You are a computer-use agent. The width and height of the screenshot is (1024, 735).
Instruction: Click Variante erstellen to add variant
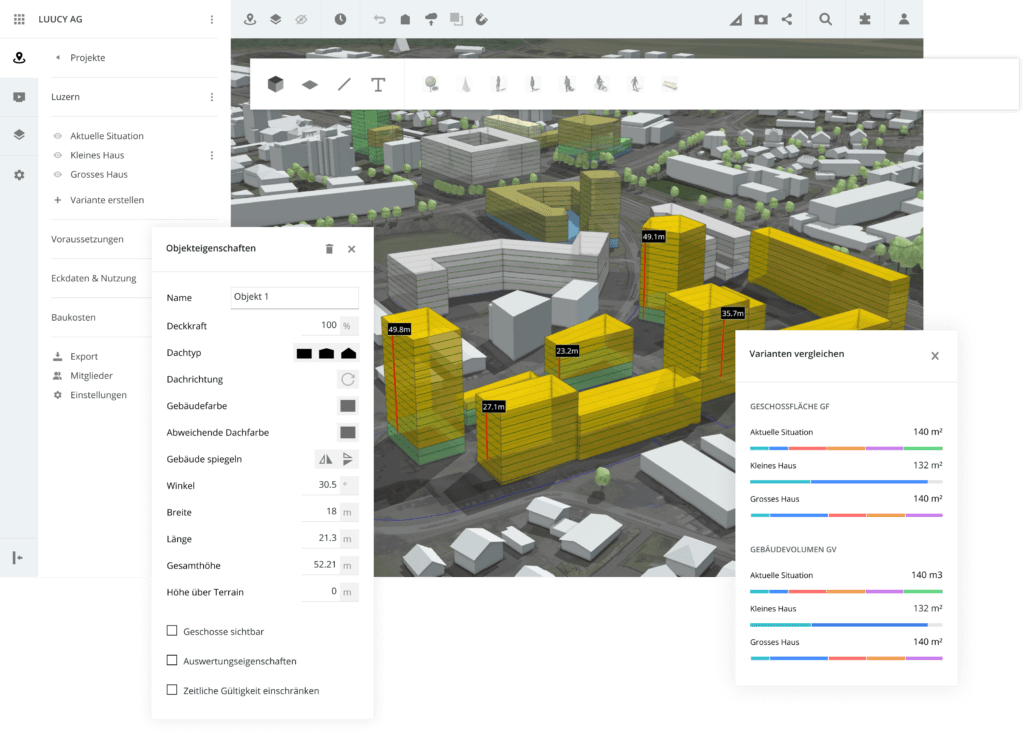pos(106,200)
